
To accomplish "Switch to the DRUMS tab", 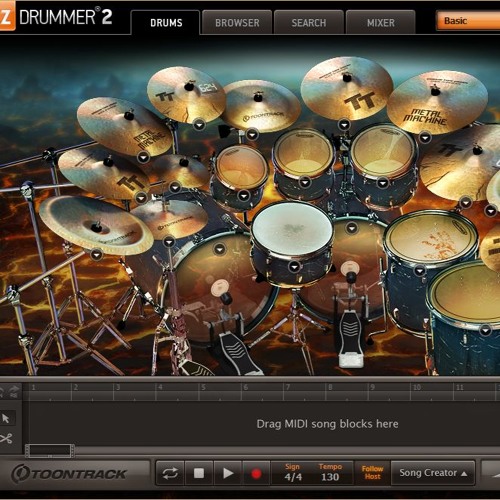I will pos(166,23).
